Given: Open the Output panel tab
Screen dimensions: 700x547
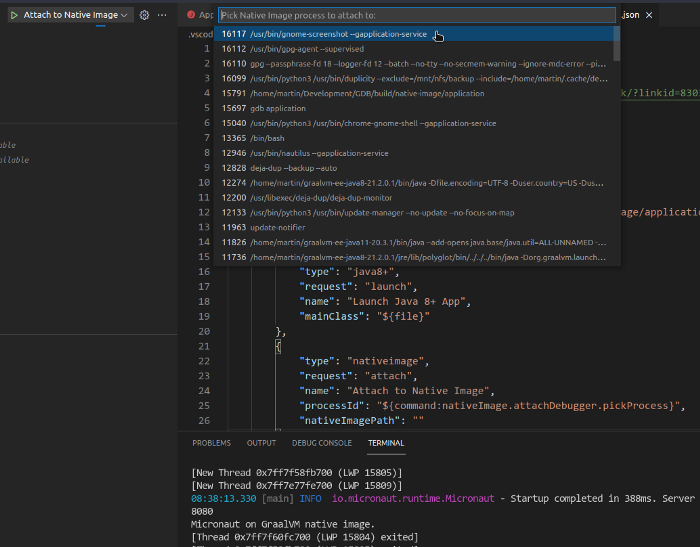Looking at the screenshot, I should point(261,443).
